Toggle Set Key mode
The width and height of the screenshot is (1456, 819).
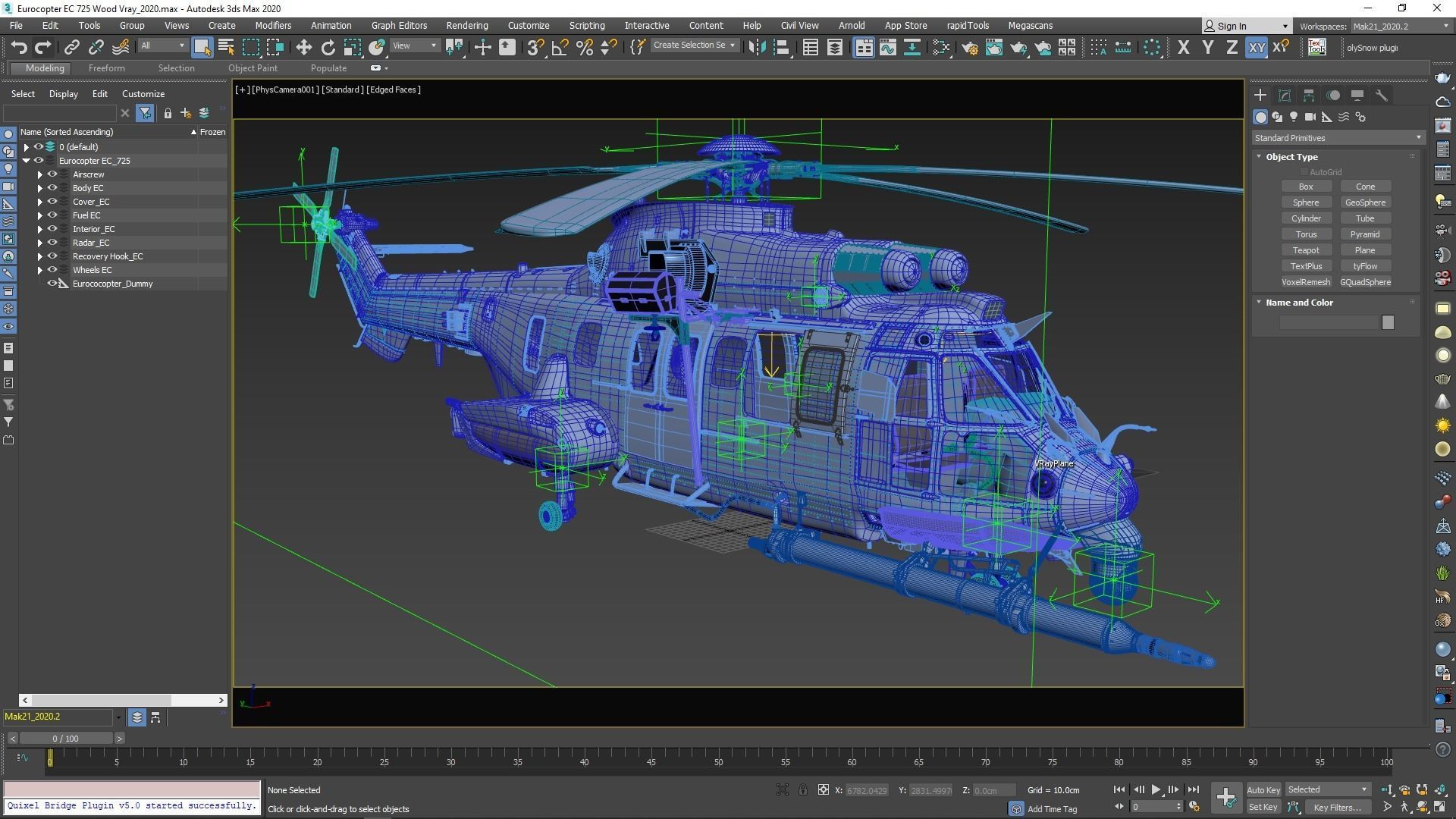point(1263,807)
